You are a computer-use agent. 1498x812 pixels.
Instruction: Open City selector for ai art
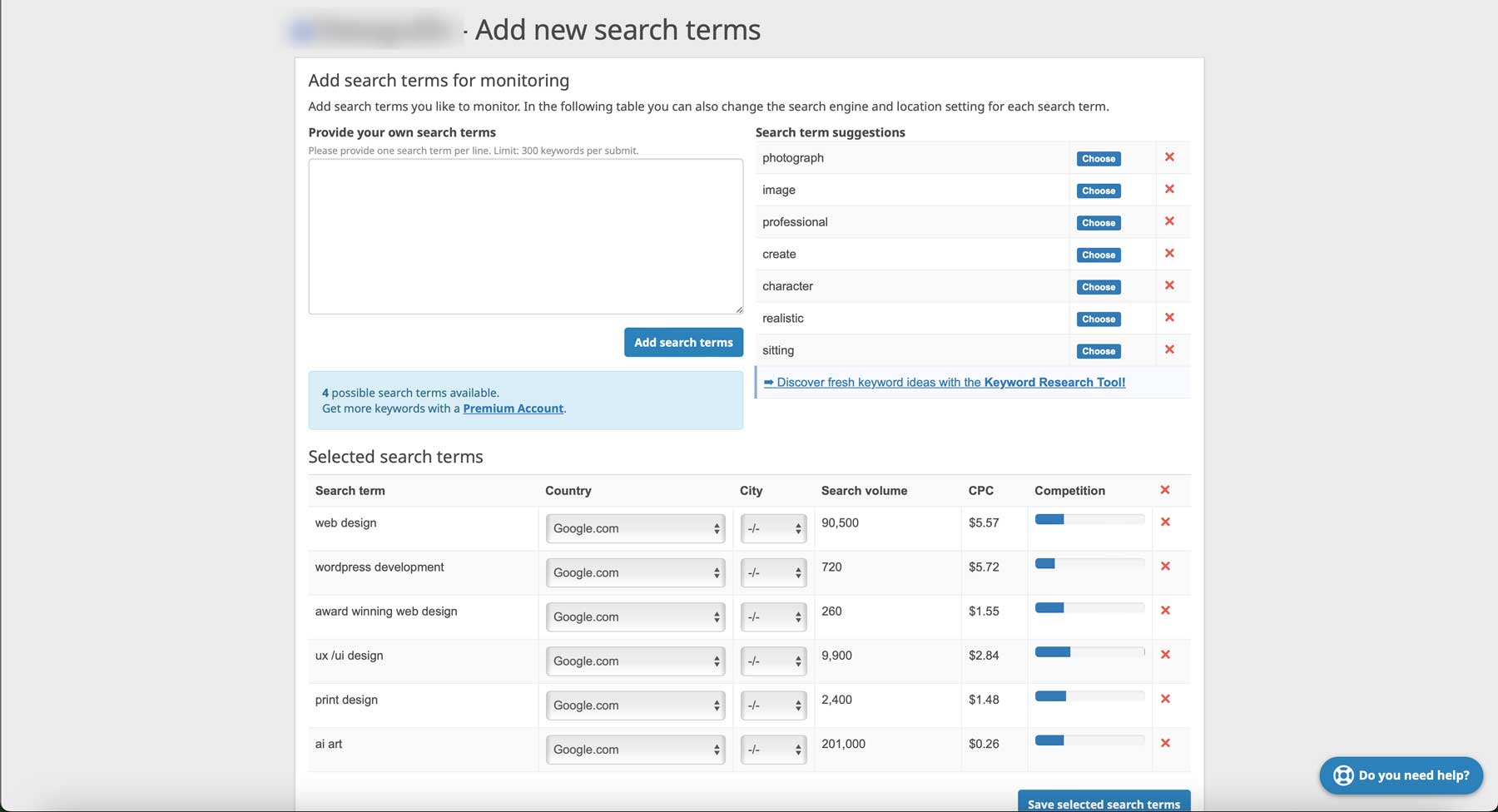coord(772,749)
